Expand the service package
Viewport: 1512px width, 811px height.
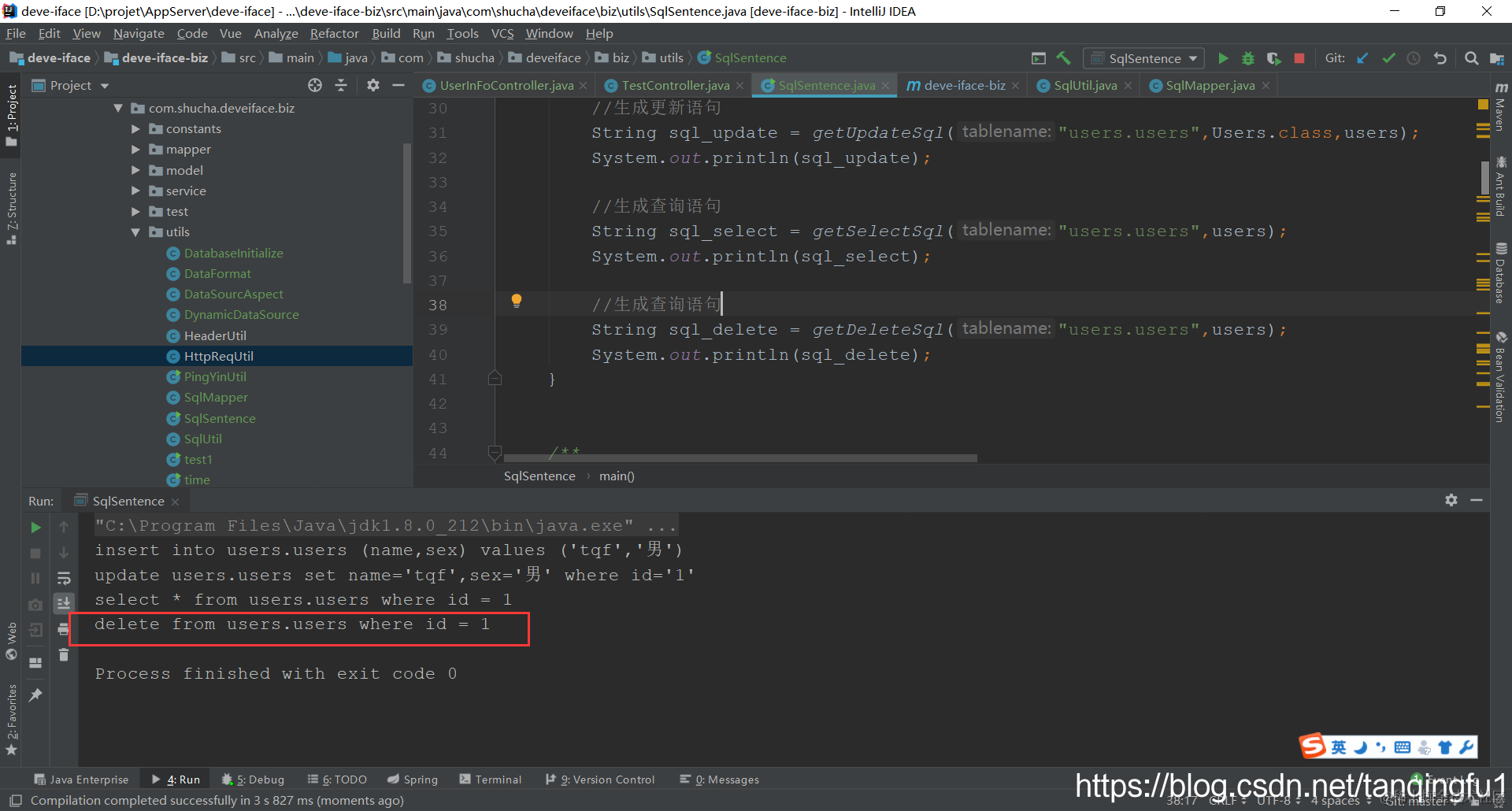(x=135, y=191)
